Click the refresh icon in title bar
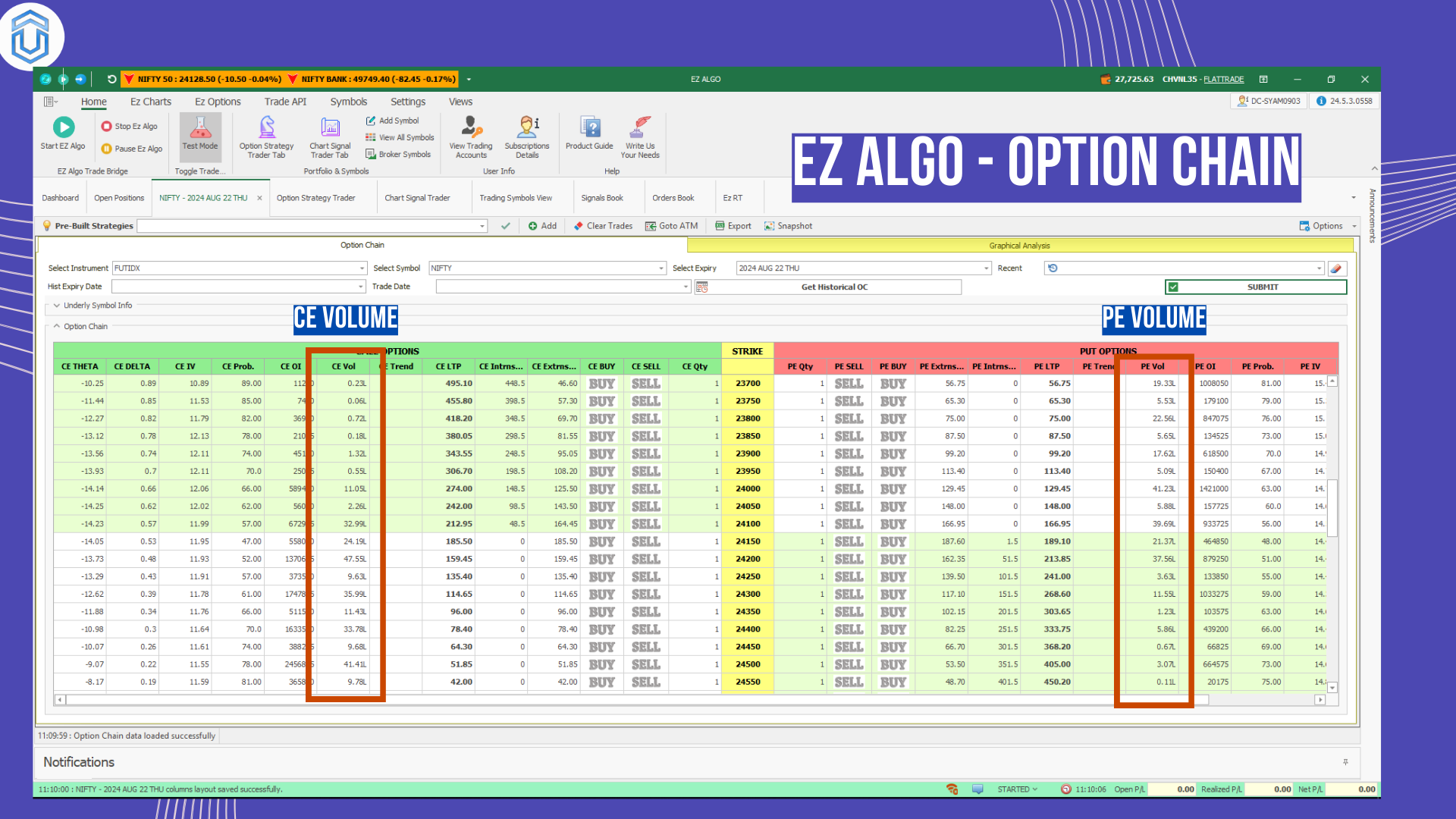This screenshot has width=1456, height=819. pos(111,79)
